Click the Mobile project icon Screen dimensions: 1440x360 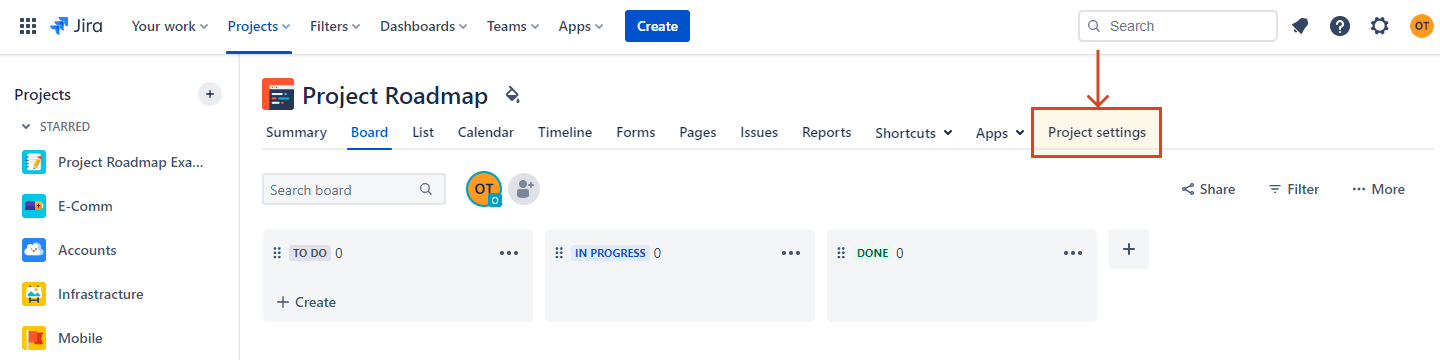tap(34, 338)
